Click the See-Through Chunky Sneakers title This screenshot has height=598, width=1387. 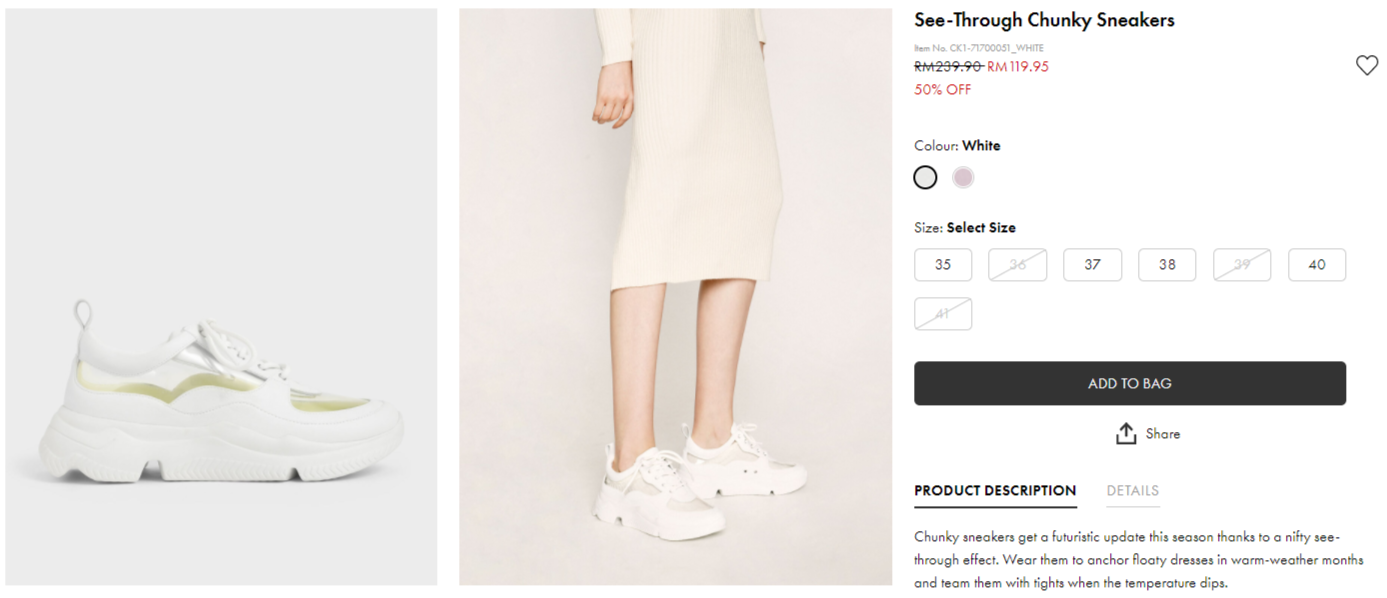[x=1044, y=20]
